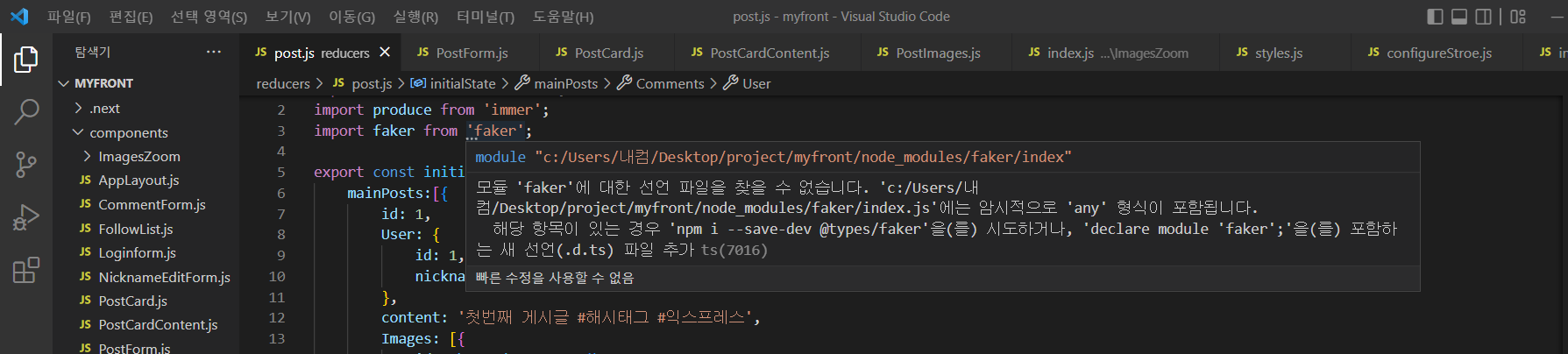Click the reducers breadcrumb segment
Viewport: 1568px width, 354px height.
[x=283, y=84]
